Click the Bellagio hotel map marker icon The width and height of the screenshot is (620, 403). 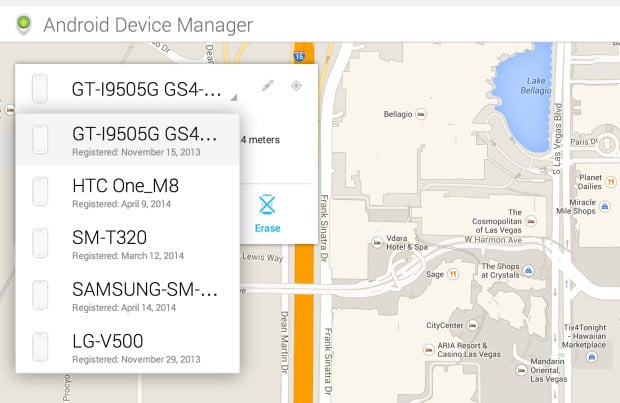(421, 114)
